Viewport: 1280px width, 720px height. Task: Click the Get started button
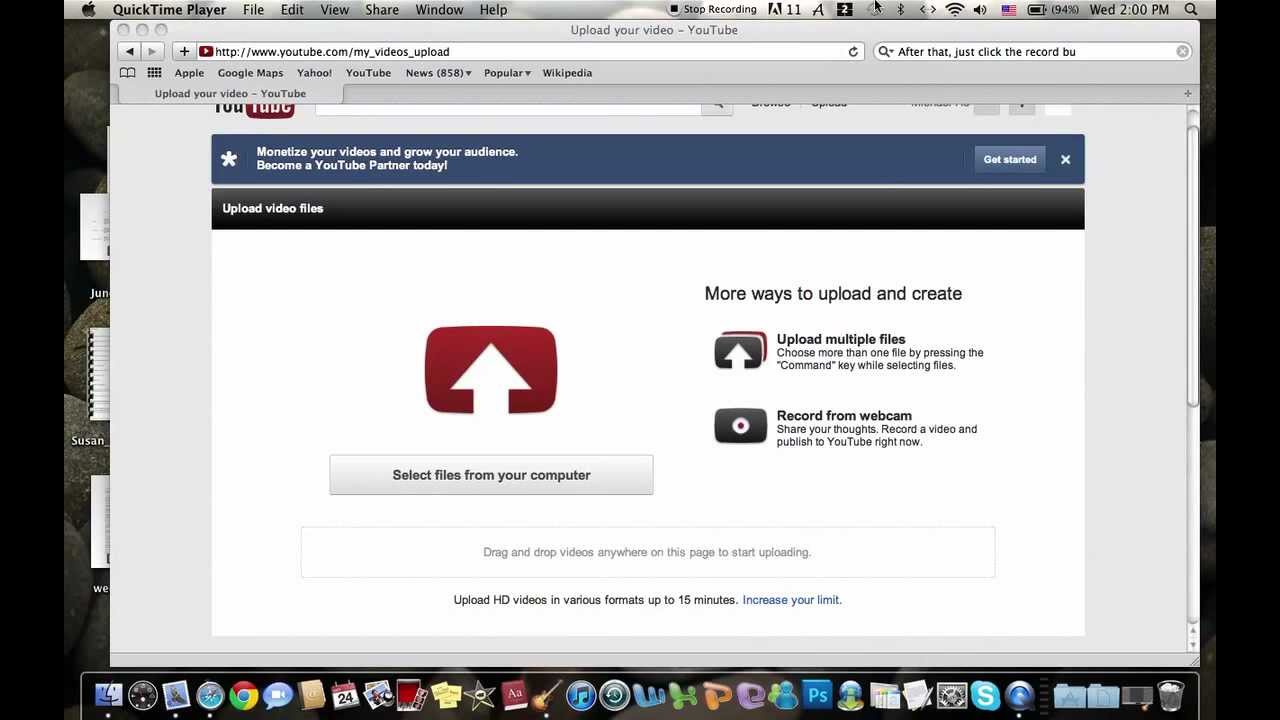1010,159
